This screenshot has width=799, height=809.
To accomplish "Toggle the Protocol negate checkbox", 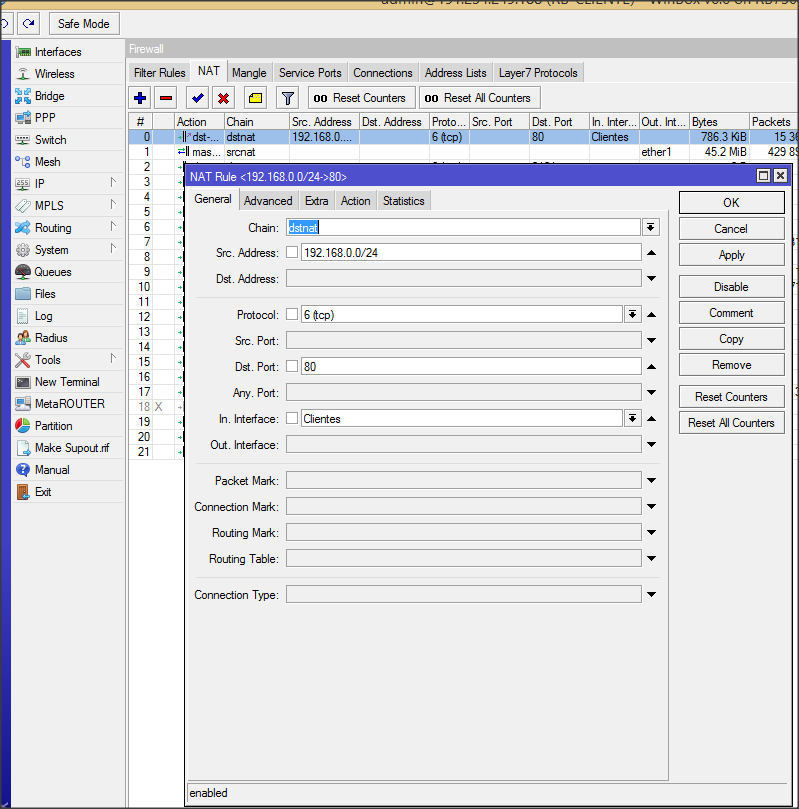I will coord(292,315).
